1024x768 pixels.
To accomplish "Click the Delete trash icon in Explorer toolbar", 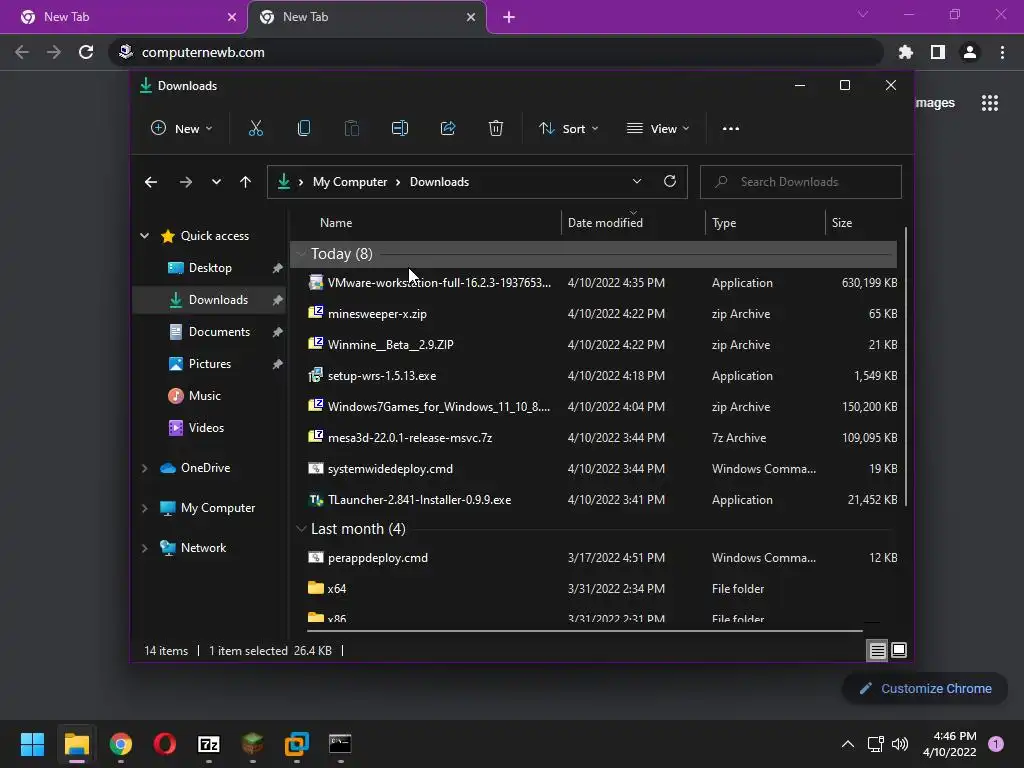I will pyautogui.click(x=496, y=129).
